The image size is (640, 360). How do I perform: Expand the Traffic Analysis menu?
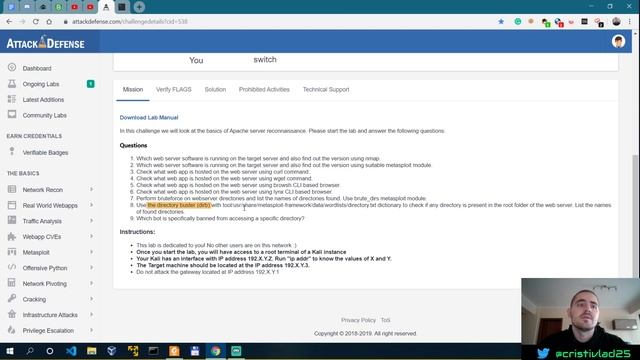click(x=91, y=221)
